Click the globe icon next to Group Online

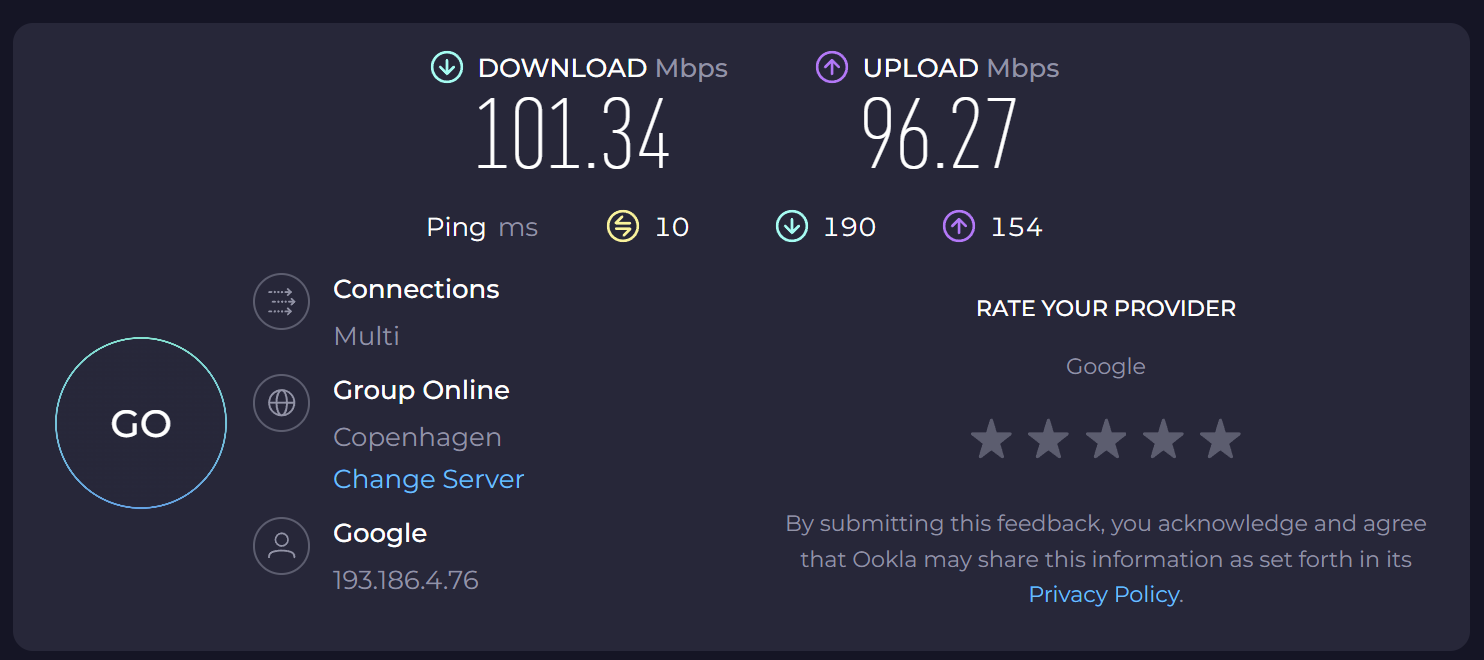(281, 403)
